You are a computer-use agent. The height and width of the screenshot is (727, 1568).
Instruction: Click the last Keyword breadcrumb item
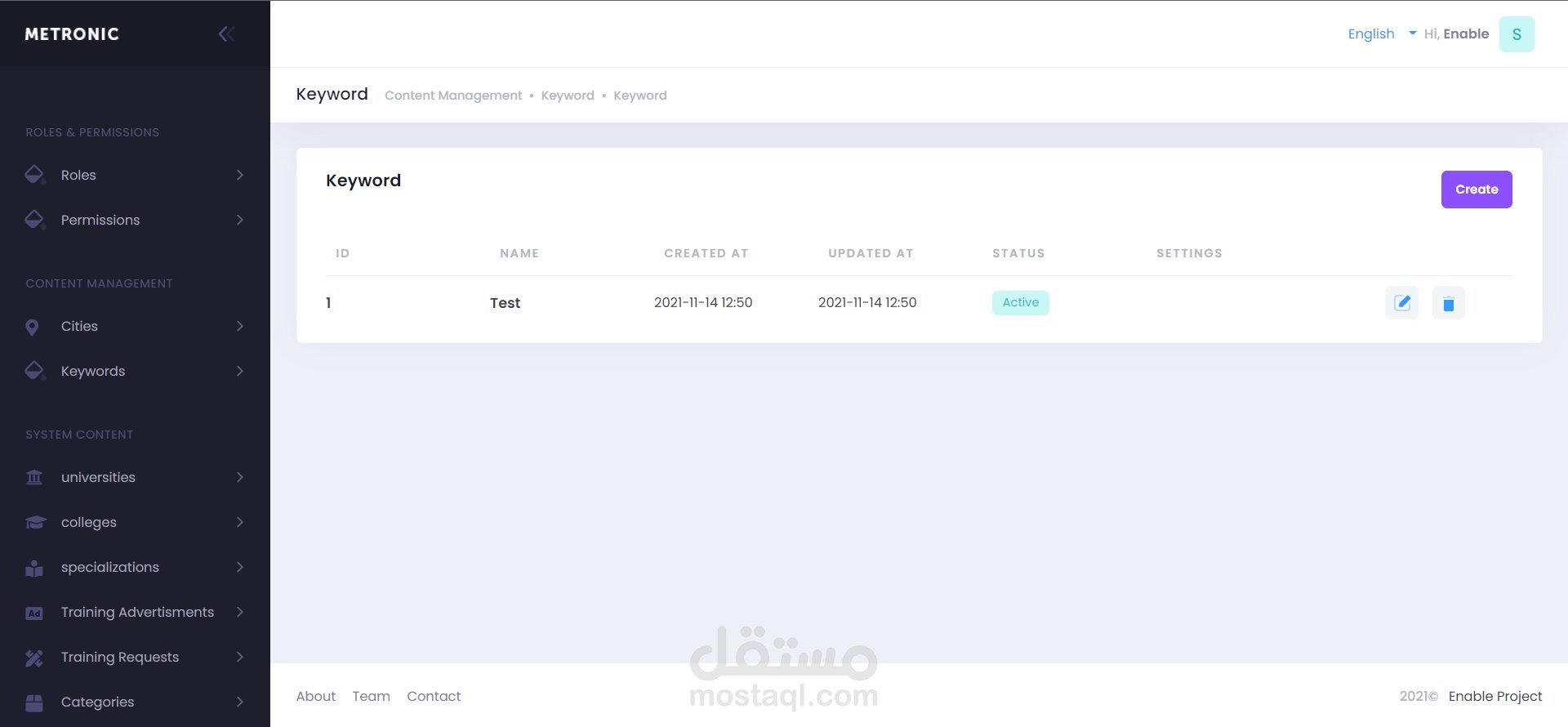640,96
